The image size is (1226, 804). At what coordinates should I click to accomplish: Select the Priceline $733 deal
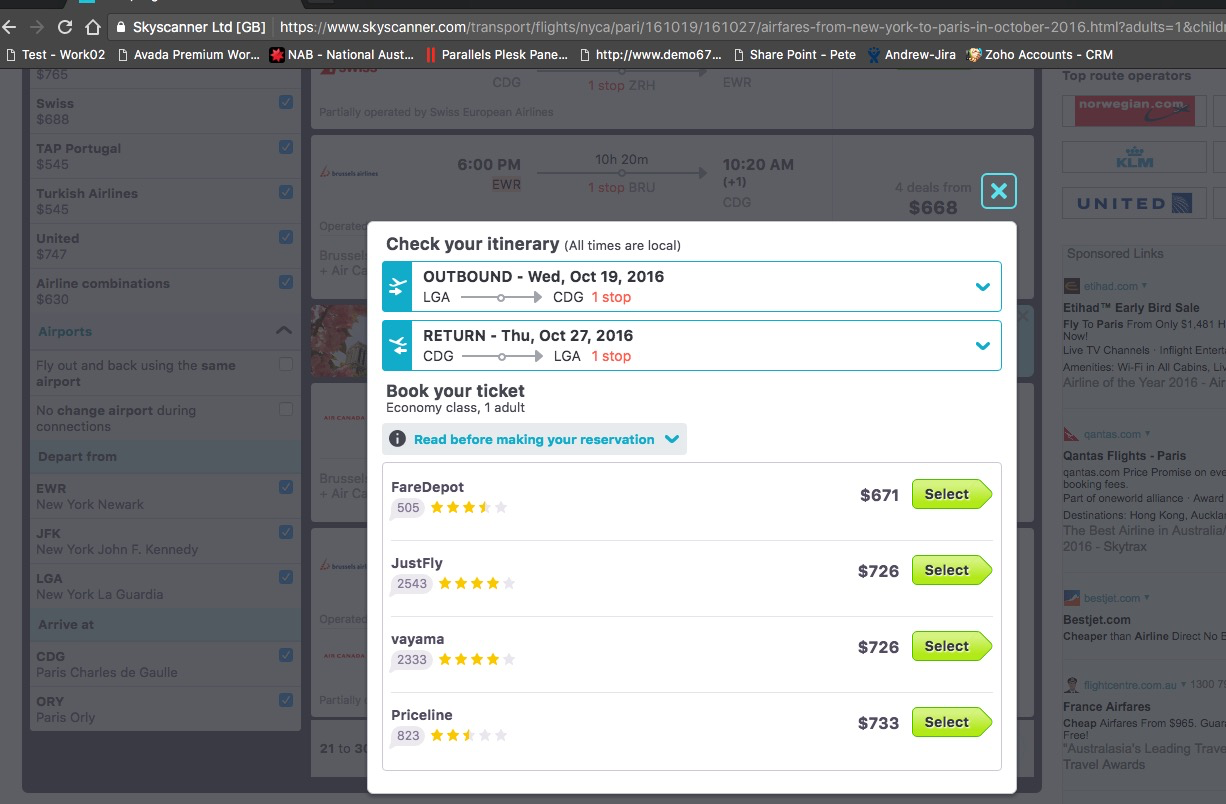951,722
